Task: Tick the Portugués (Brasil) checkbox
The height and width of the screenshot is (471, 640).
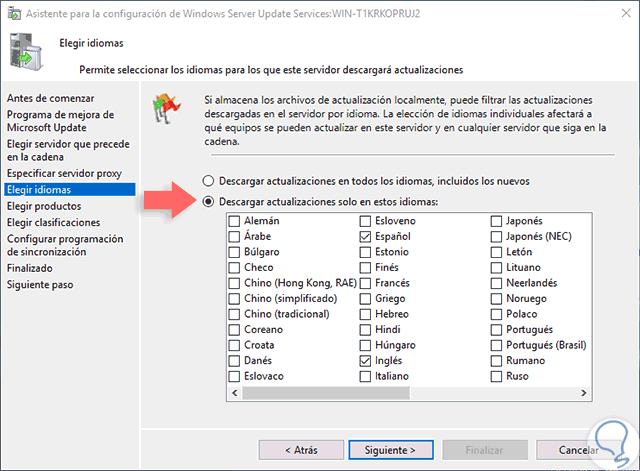Action: (496, 345)
